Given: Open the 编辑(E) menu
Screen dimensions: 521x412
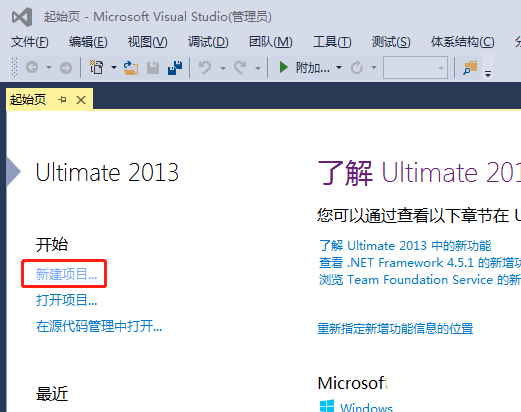Looking at the screenshot, I should point(88,42).
